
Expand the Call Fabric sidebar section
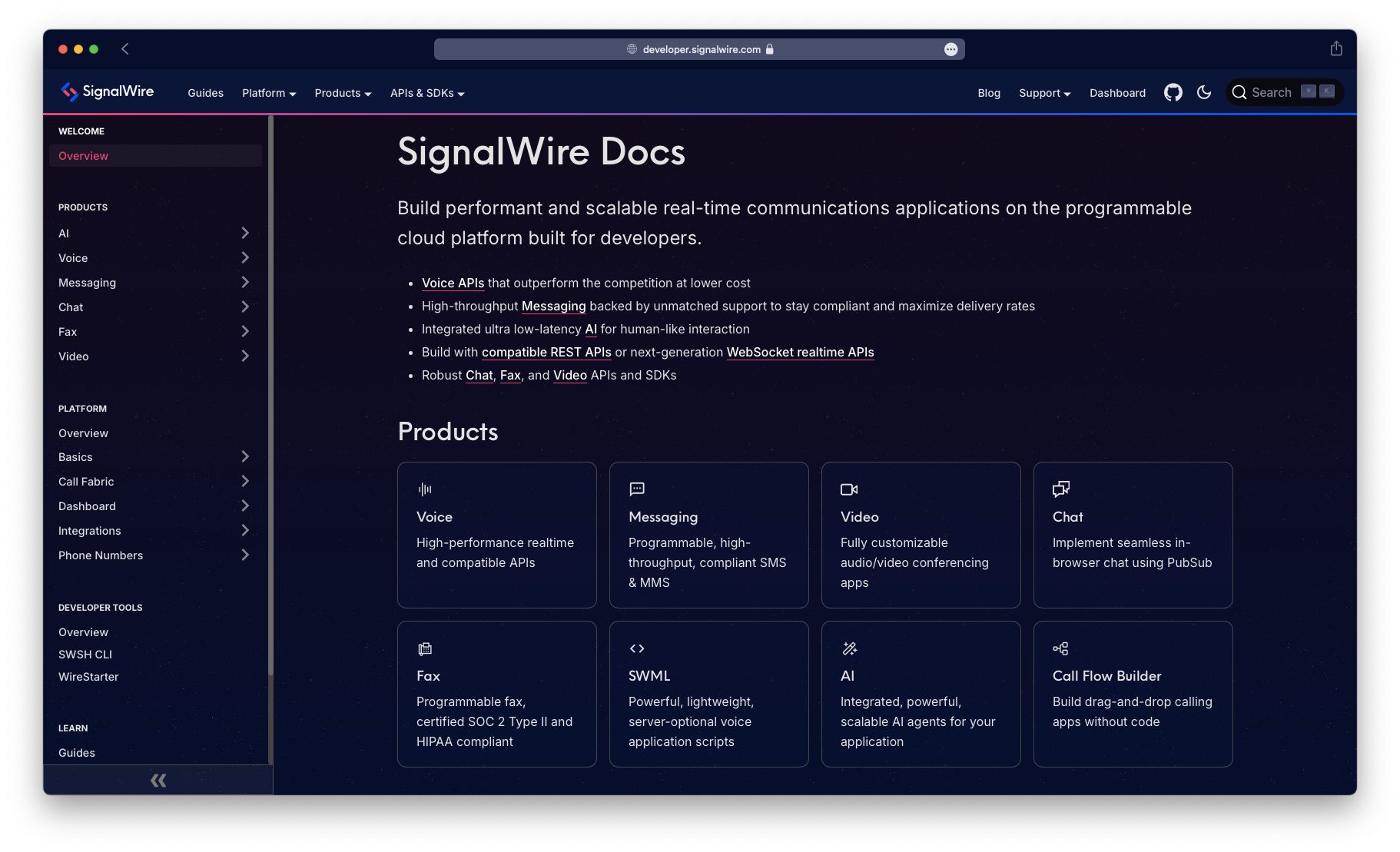pos(245,481)
